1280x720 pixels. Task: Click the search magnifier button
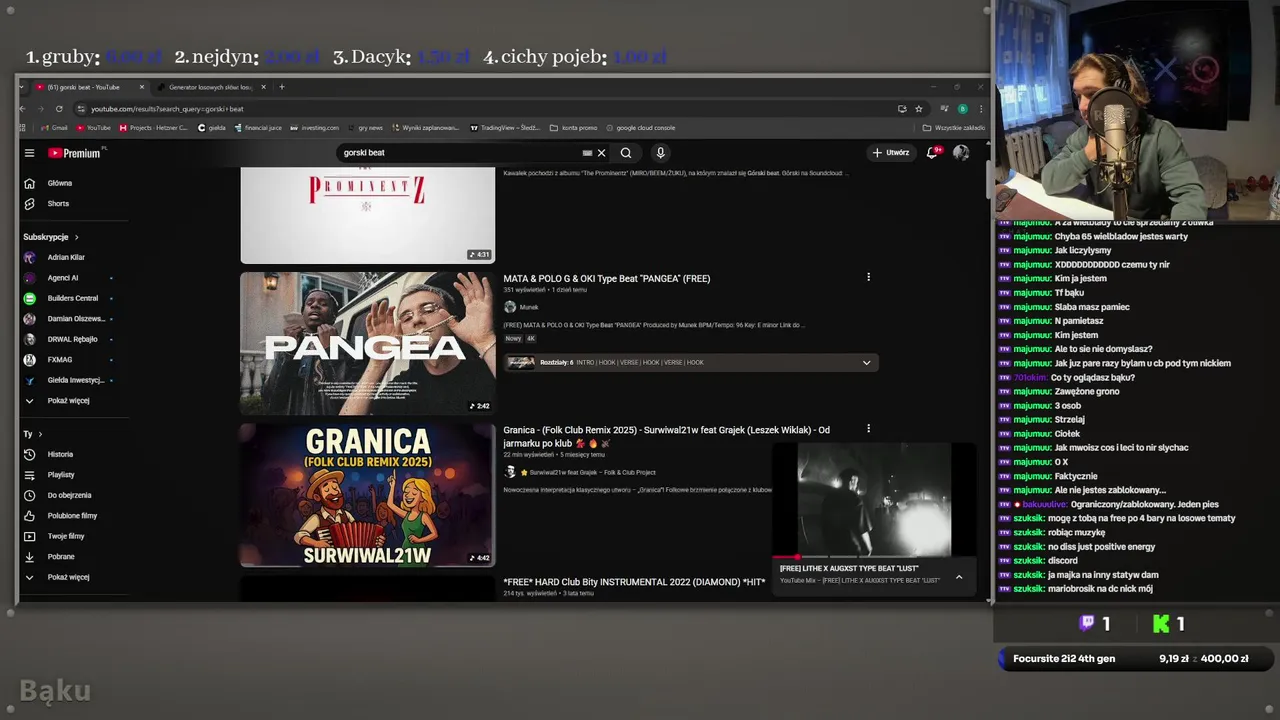point(626,153)
